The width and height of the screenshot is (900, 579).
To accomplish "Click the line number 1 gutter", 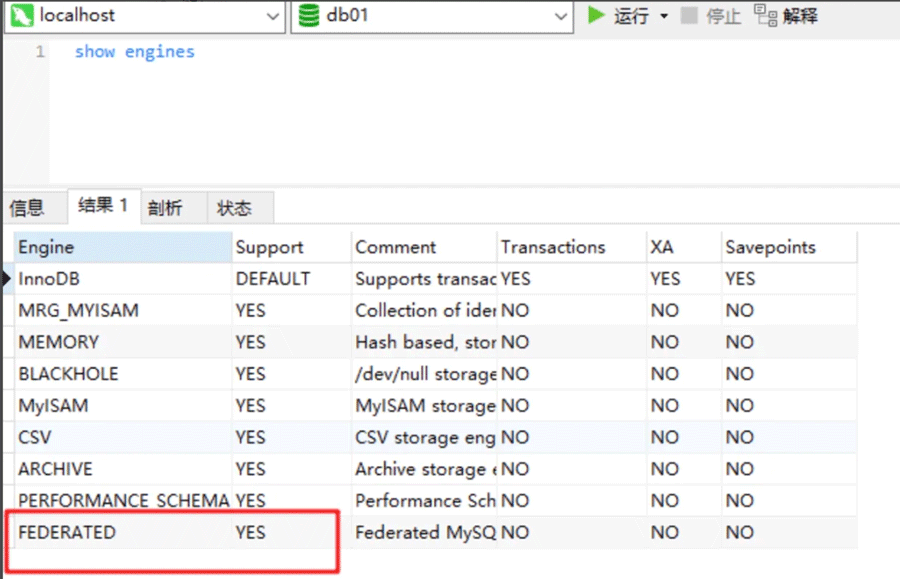I will (40, 52).
